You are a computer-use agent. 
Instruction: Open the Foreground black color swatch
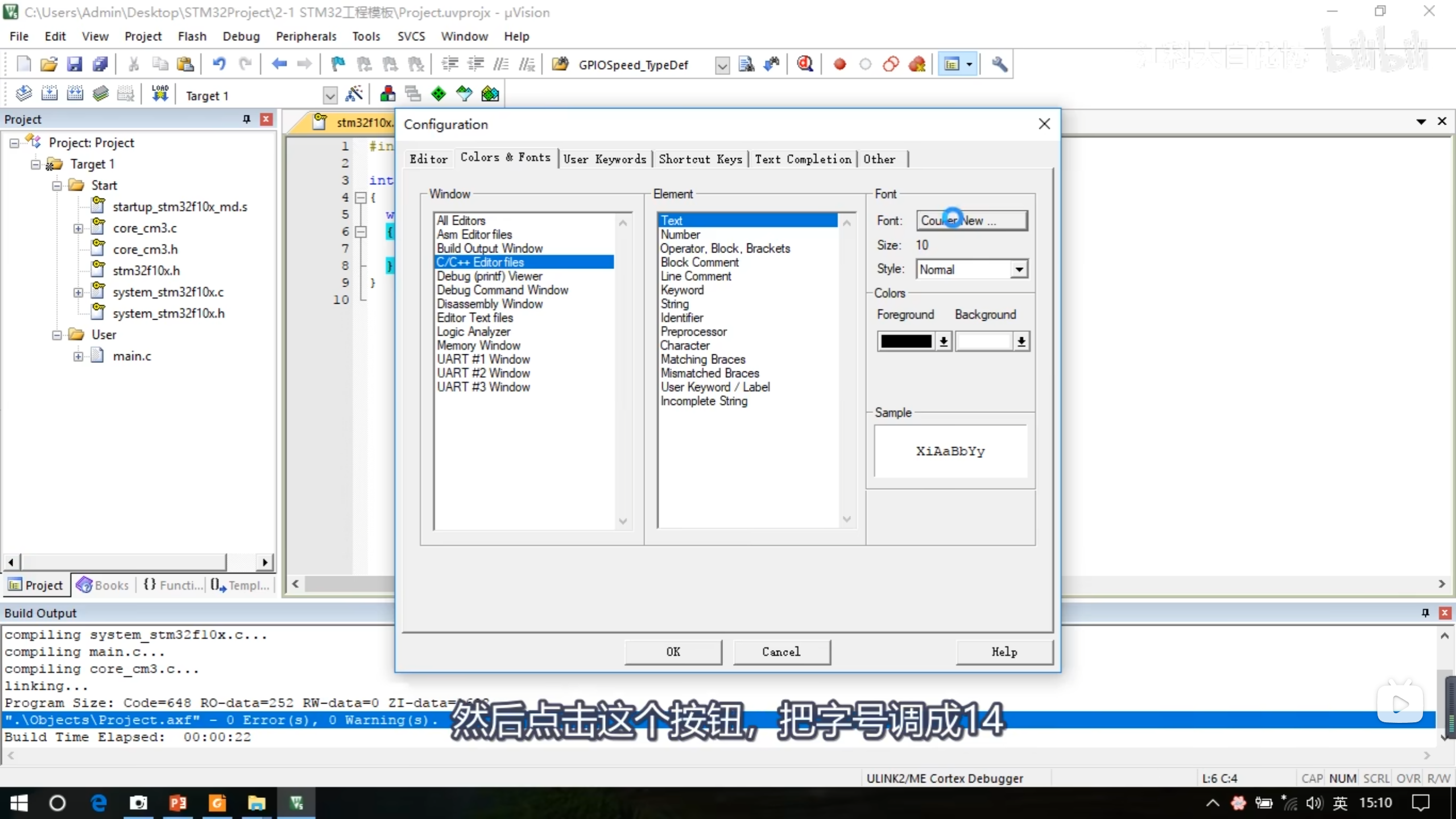point(906,341)
